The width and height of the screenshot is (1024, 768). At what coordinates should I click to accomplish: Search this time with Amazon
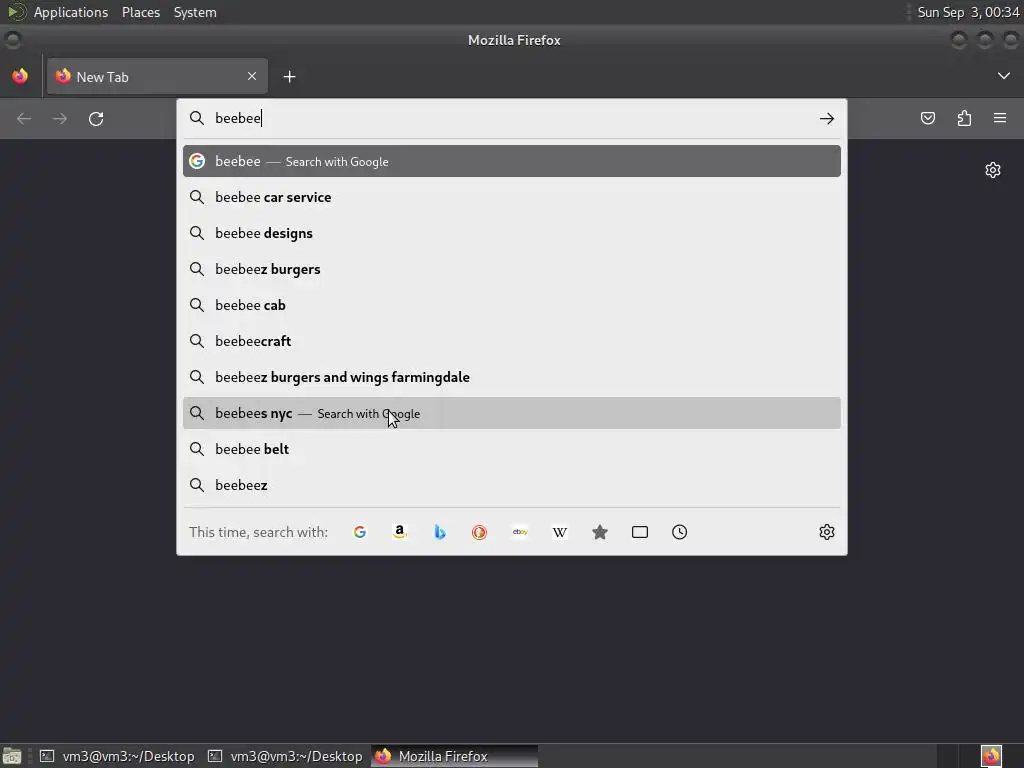(x=400, y=532)
